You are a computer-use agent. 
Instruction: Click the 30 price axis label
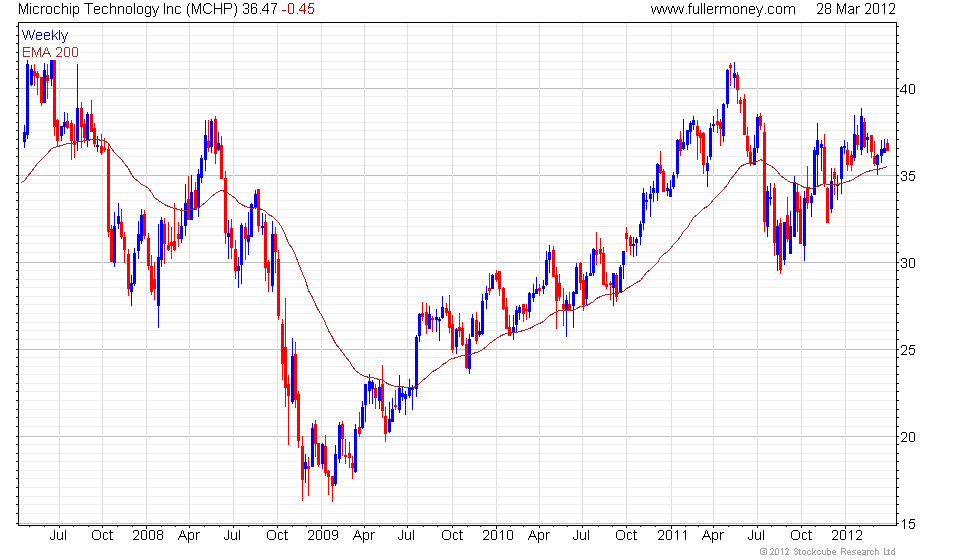coord(908,263)
